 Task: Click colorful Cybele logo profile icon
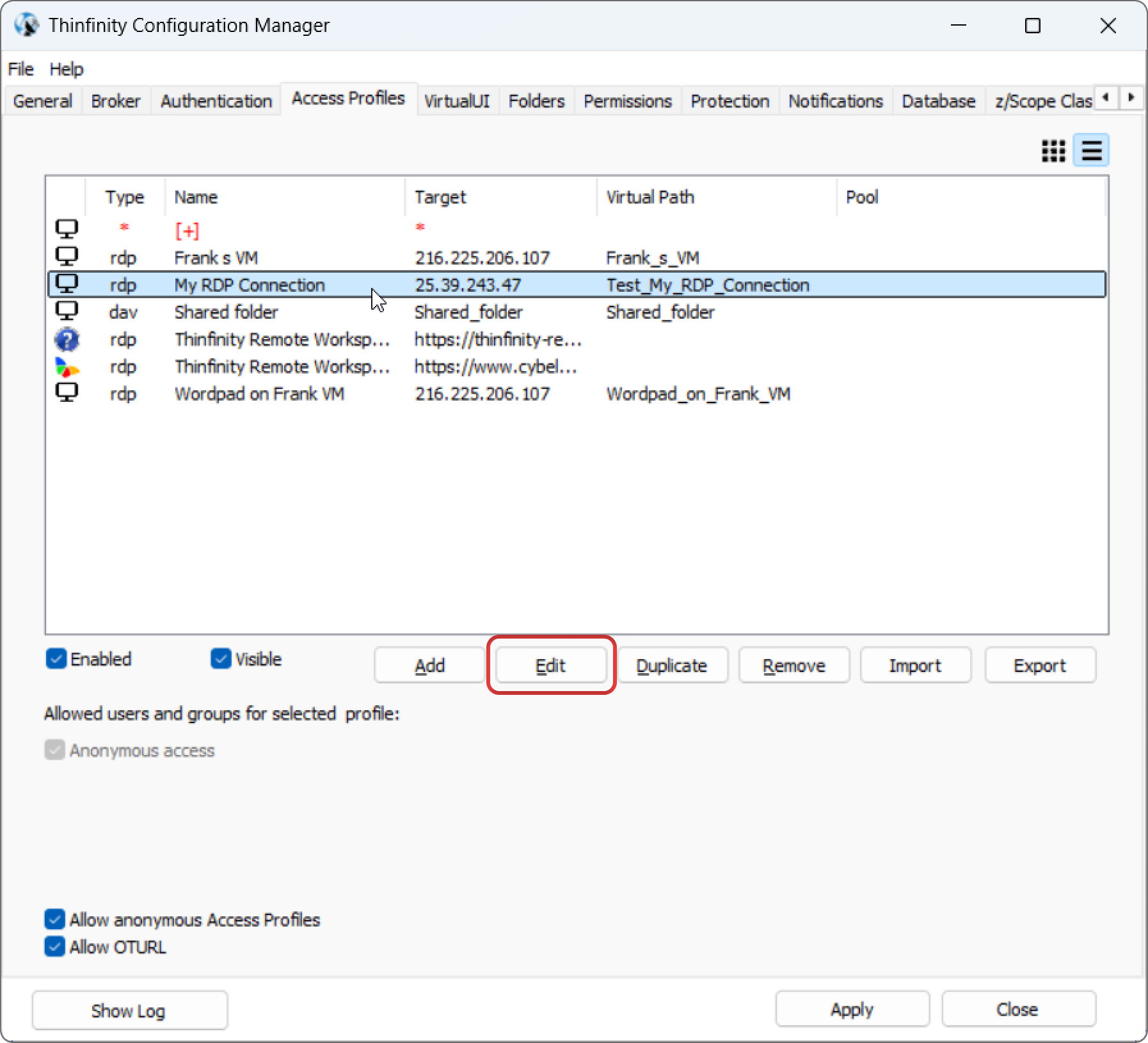pos(67,367)
